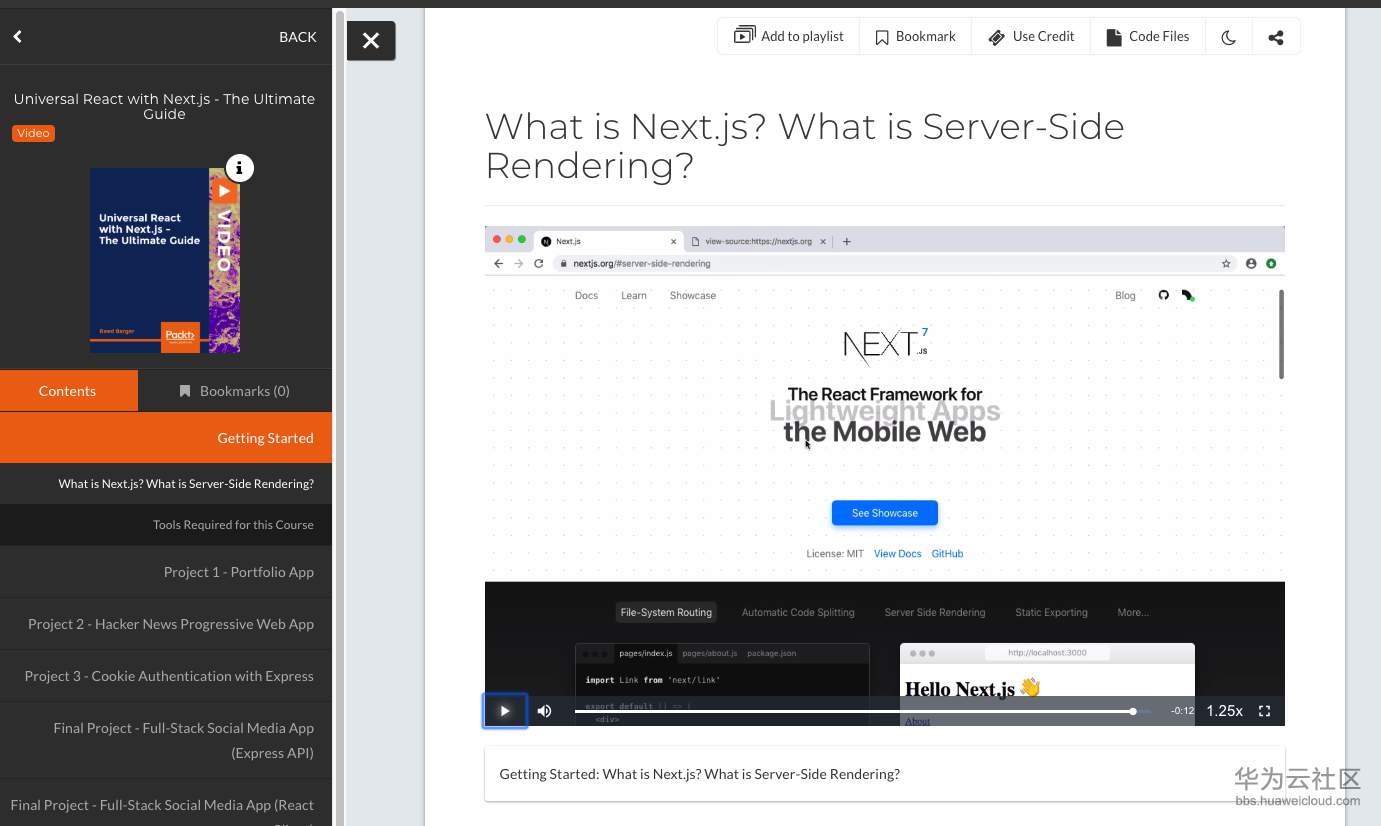Collapse the Getting Started section
This screenshot has height=826, width=1381.
(166, 438)
